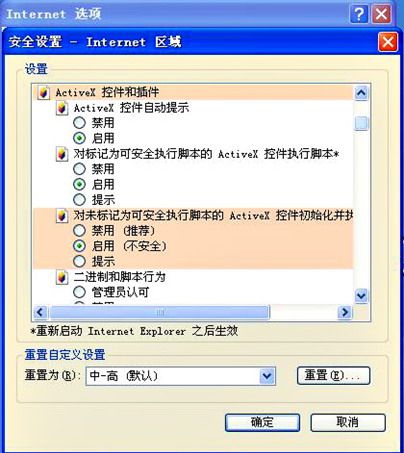Image resolution: width=404 pixels, height=453 pixels.
Task: Open the 重置为 中-高 (默认) dropdown
Action: [267, 376]
